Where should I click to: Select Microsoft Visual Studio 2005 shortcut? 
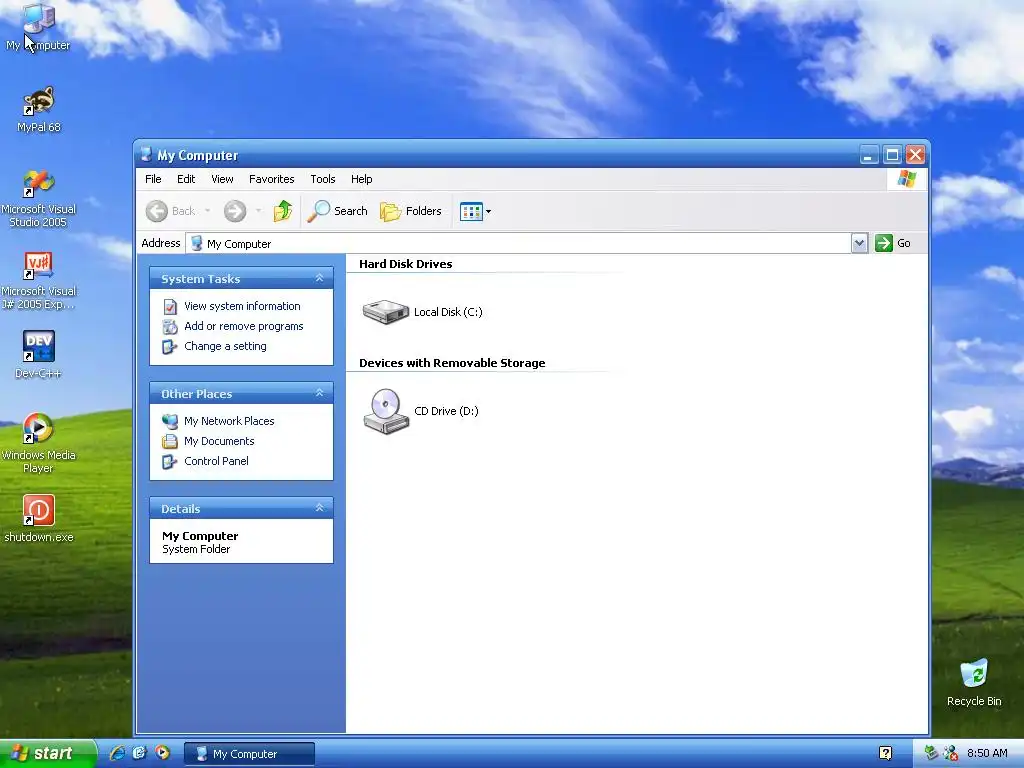[38, 199]
